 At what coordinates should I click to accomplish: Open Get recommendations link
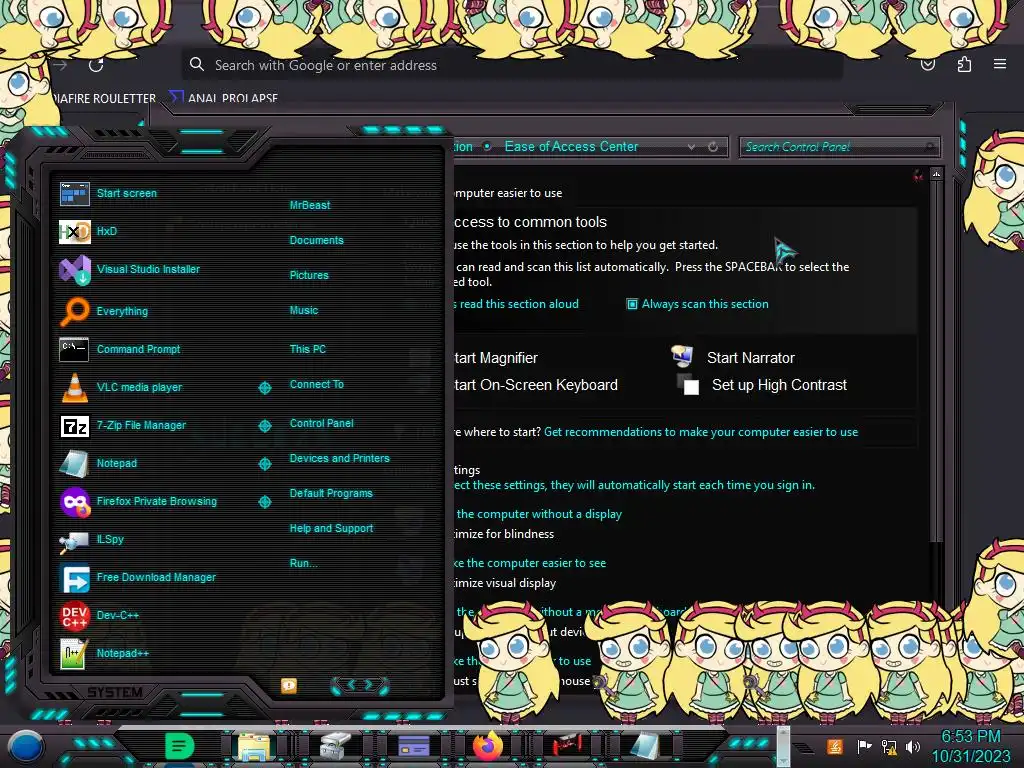(701, 432)
